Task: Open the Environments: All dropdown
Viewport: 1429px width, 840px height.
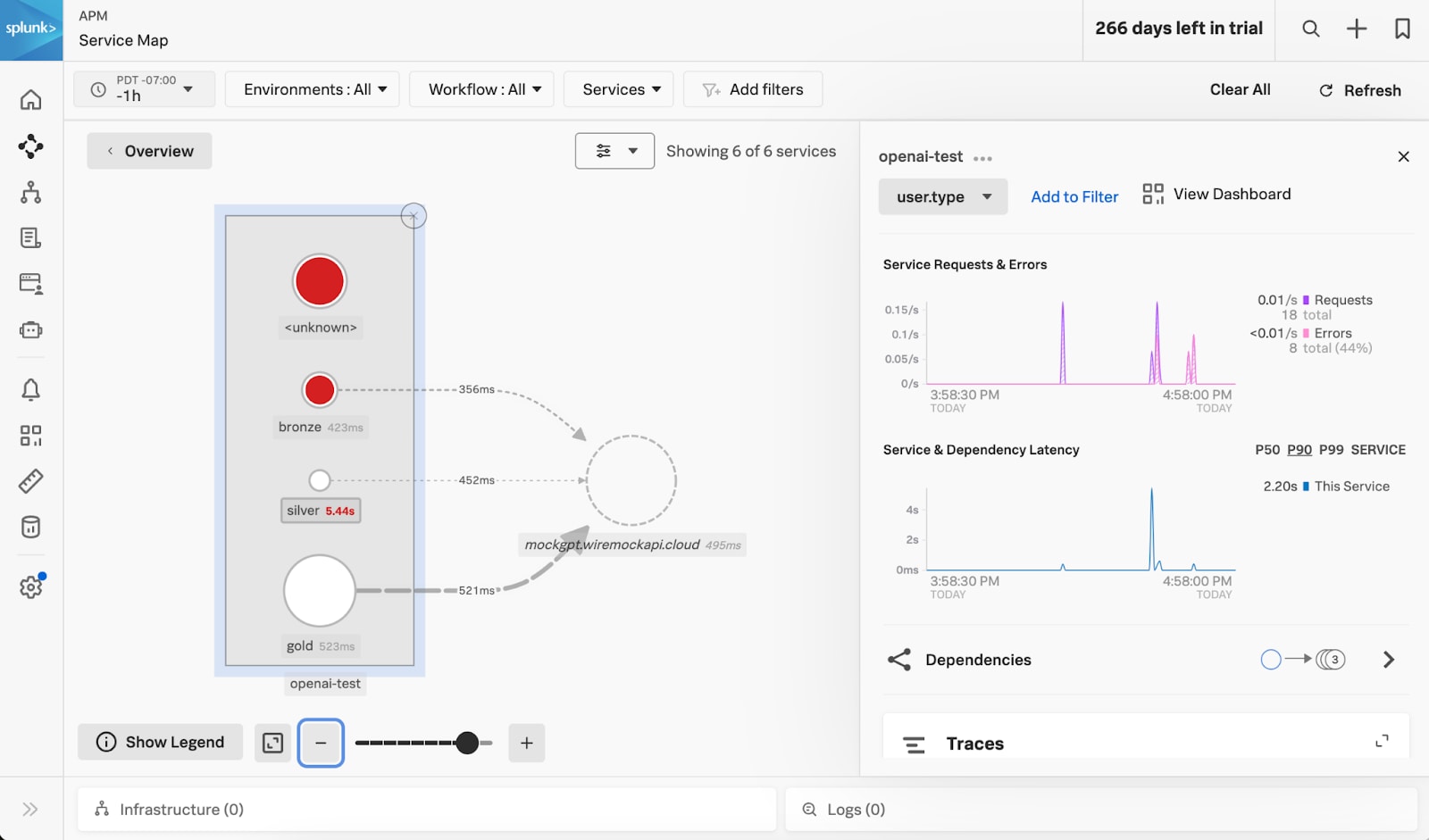Action: click(313, 89)
